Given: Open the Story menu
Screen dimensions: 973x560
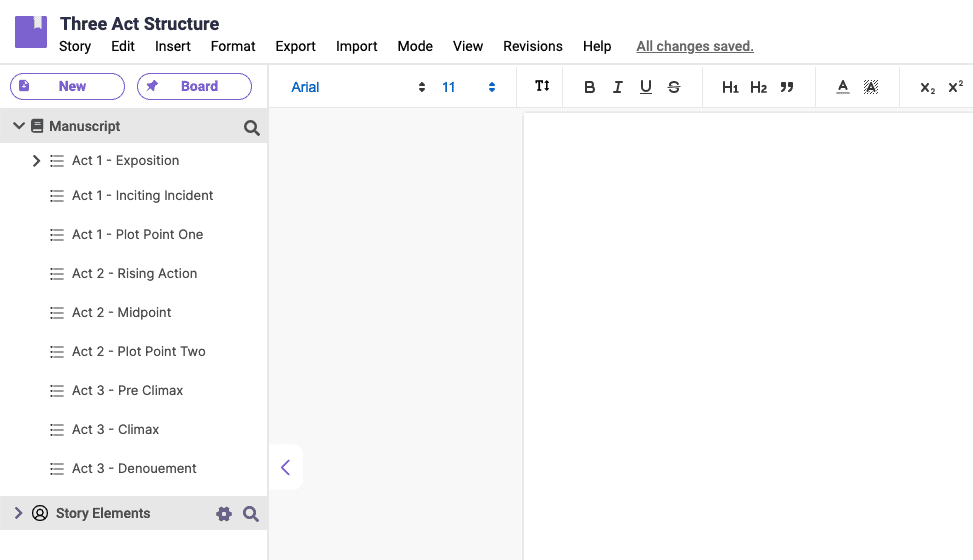Looking at the screenshot, I should click(74, 47).
